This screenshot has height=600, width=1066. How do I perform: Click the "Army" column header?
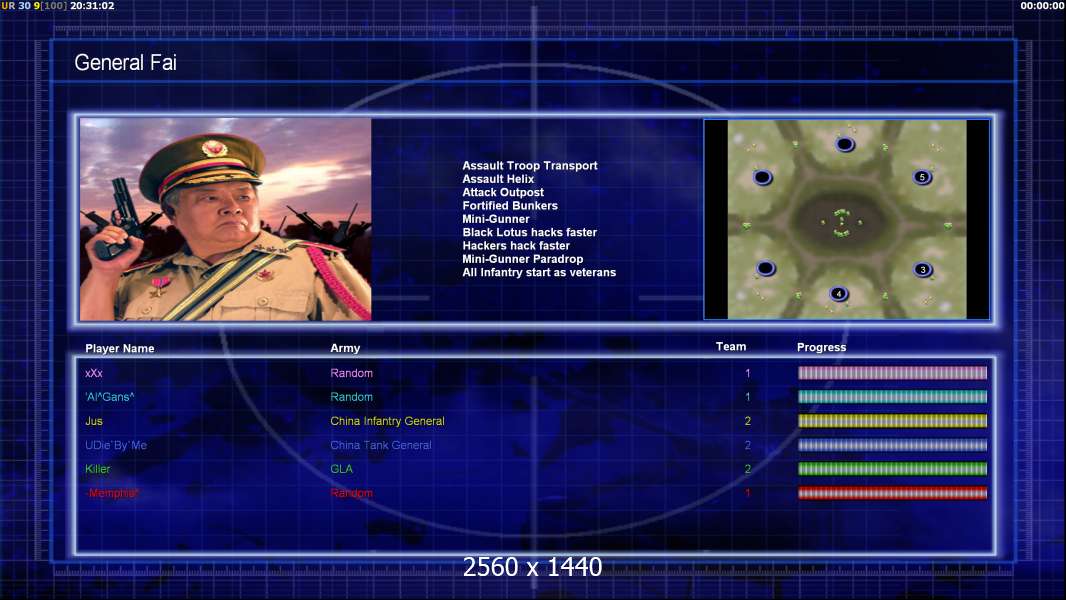coord(345,348)
